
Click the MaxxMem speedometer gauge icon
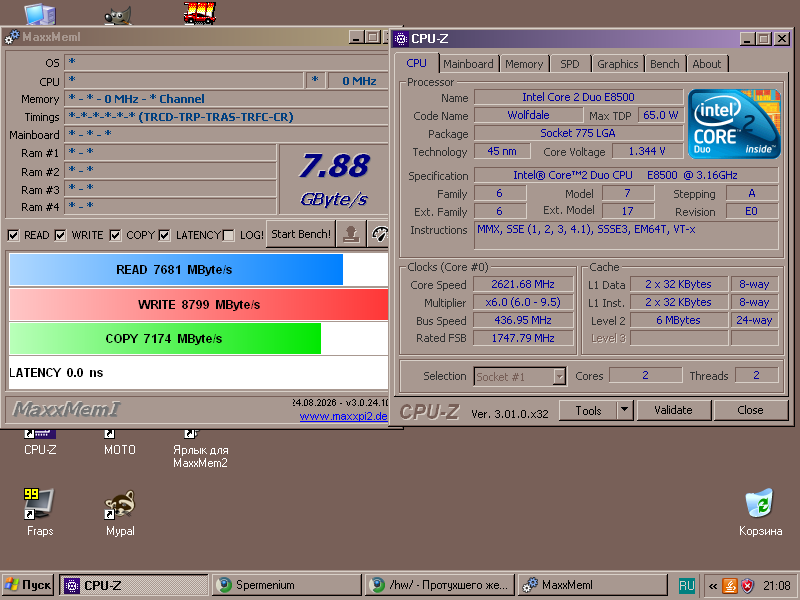click(379, 234)
